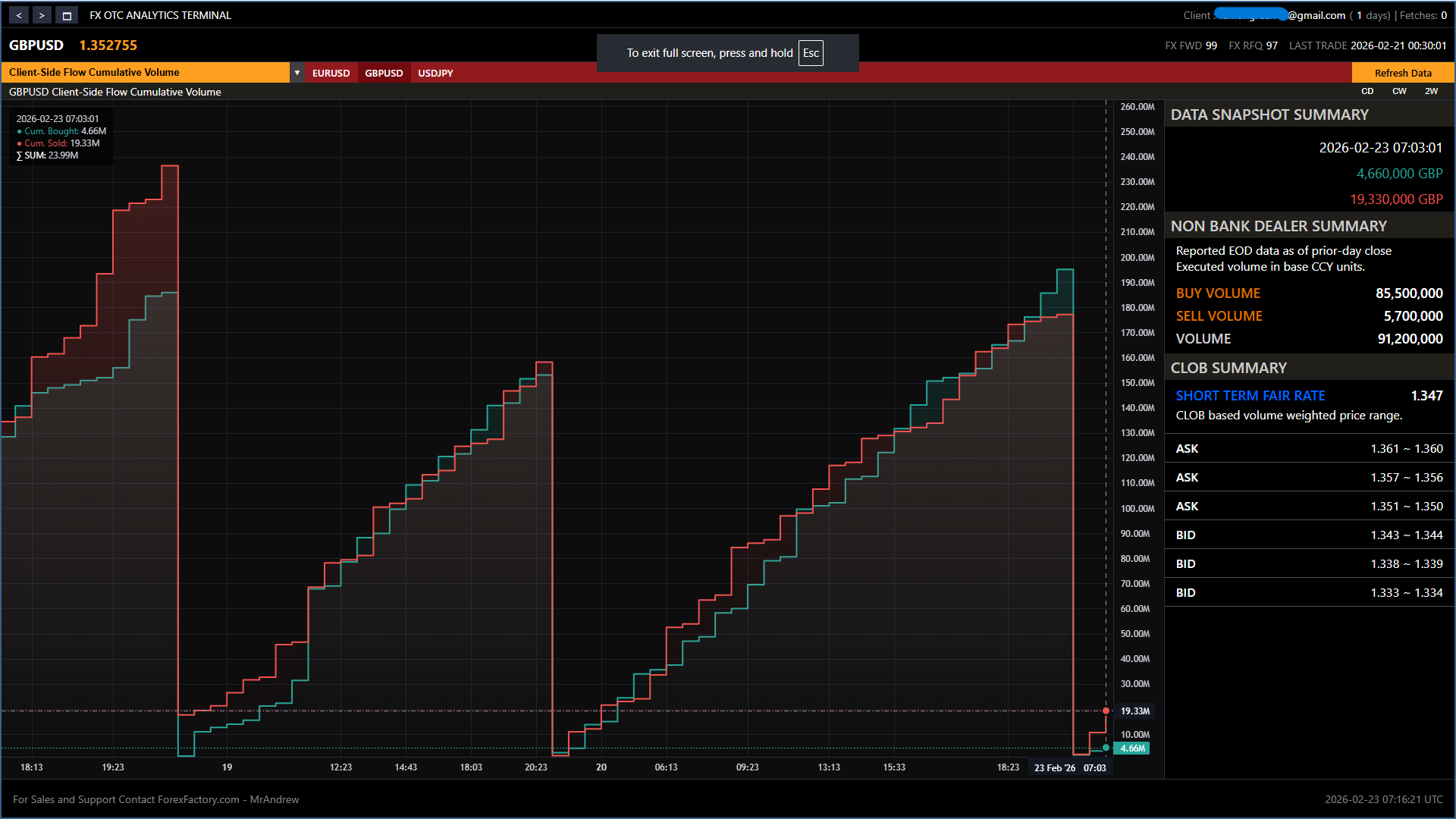Click the green Cum. Bought legend dot

point(20,131)
